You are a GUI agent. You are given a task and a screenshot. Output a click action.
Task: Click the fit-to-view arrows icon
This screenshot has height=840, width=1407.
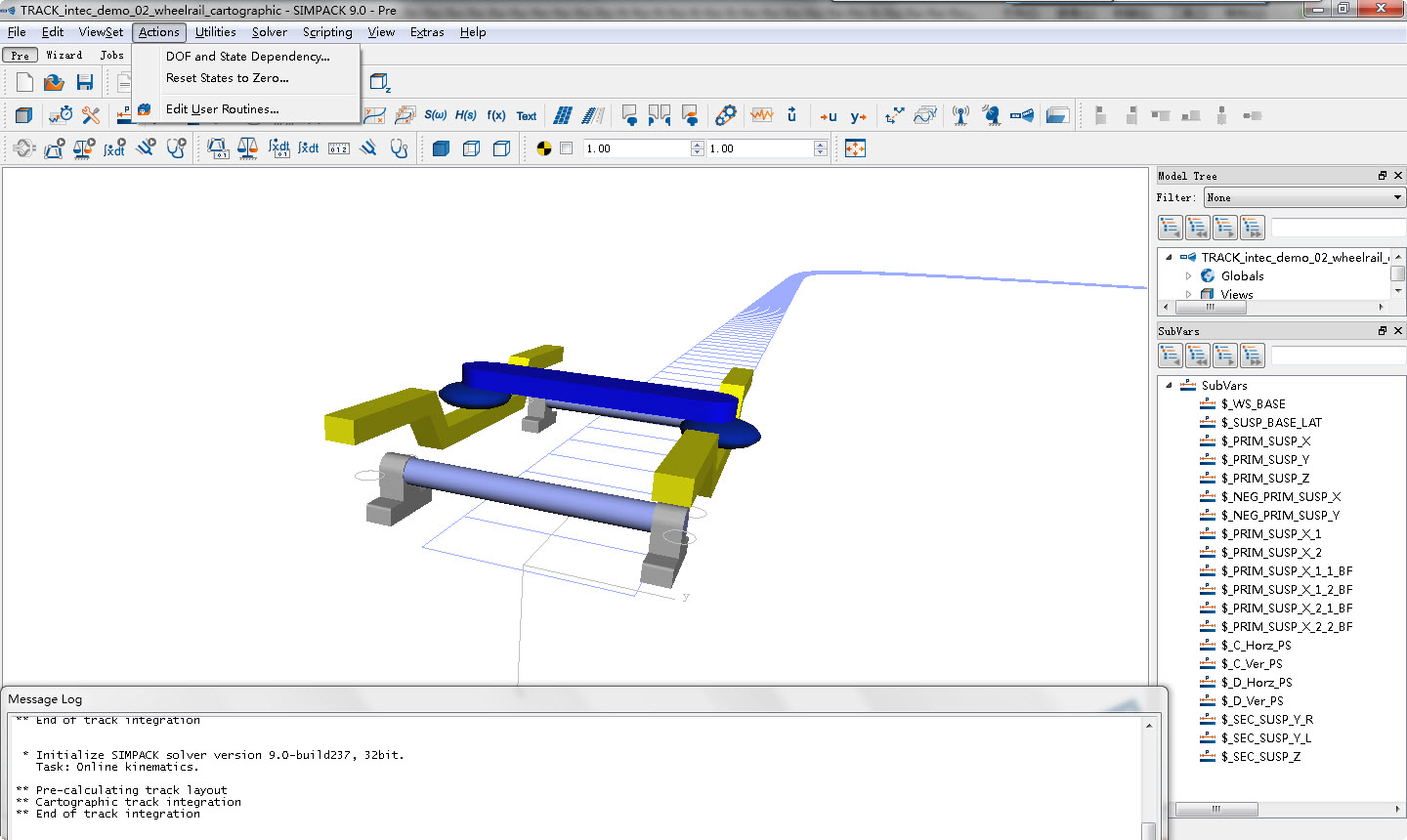click(855, 148)
